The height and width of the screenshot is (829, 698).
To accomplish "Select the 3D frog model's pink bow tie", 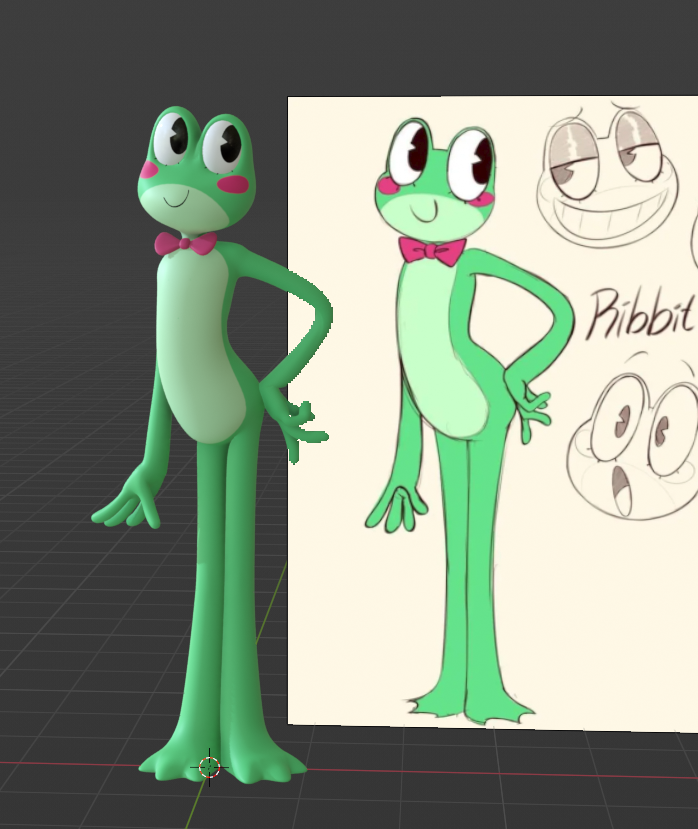I will (x=186, y=243).
